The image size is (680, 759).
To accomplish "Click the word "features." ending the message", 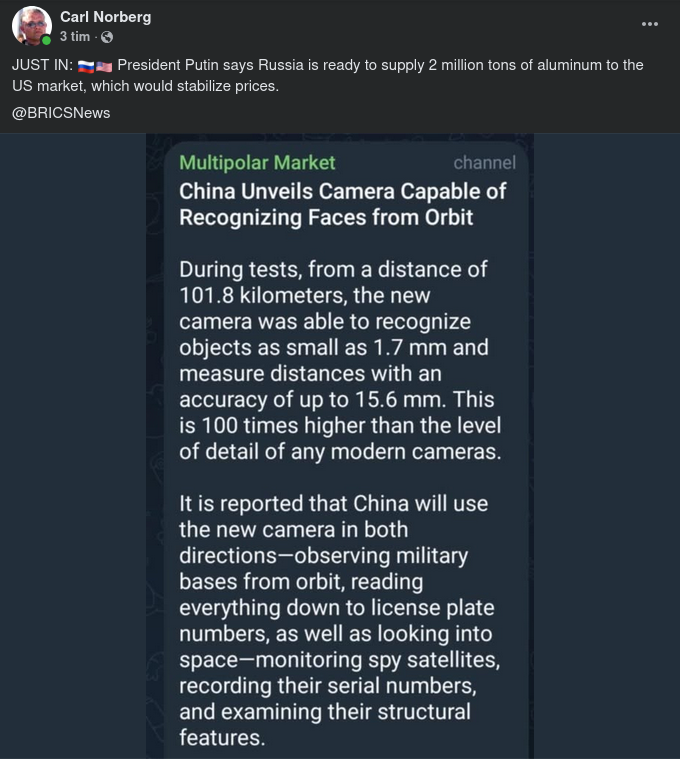I will coord(222,738).
